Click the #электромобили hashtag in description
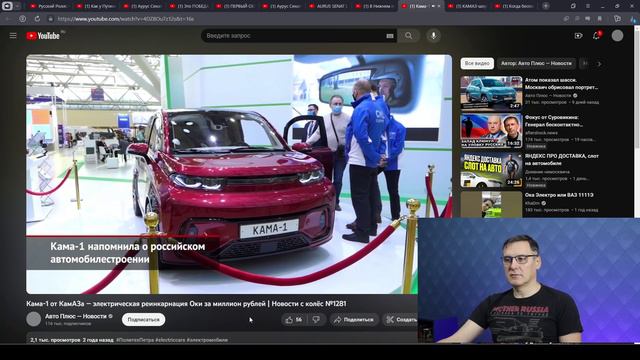Screen dimensions: 640x360 (207, 340)
